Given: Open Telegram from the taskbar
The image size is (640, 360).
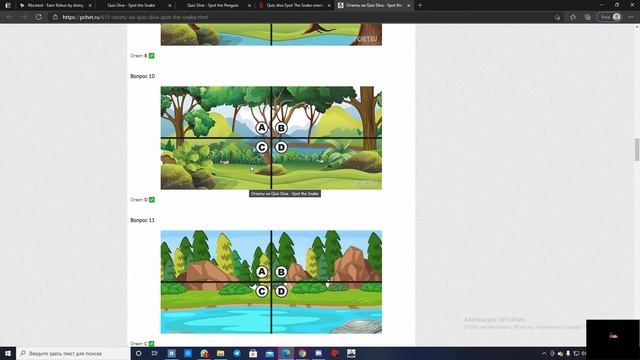Looking at the screenshot, I should pyautogui.click(x=237, y=353).
